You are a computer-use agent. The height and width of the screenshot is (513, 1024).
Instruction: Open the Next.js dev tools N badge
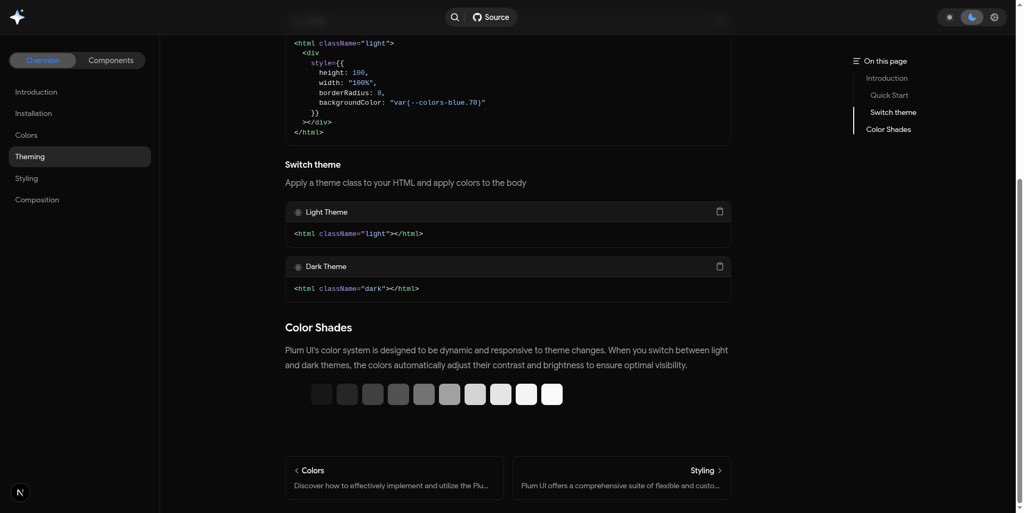click(20, 493)
